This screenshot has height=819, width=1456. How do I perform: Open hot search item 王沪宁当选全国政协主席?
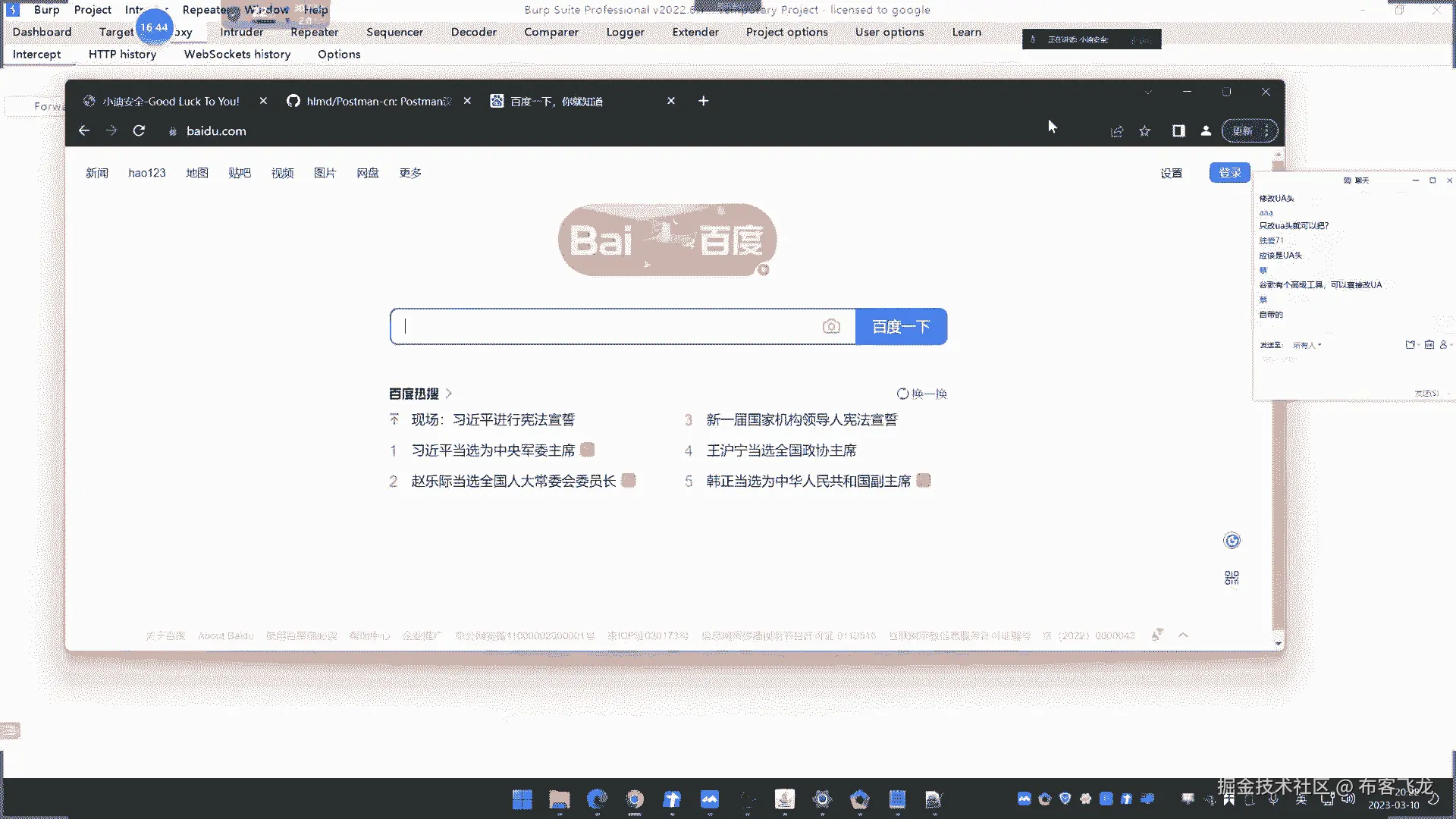(781, 450)
